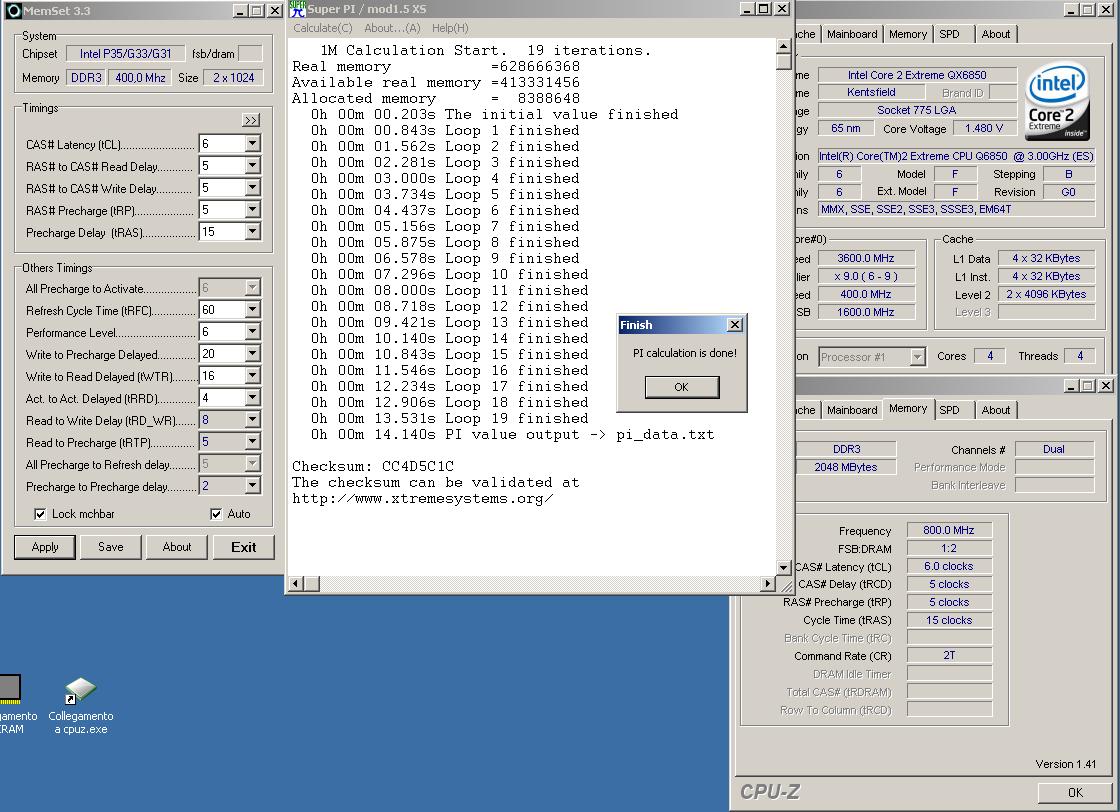Click the 400,0 Mhz memory frequency value
Screen dimensions: 1120x812
140,78
